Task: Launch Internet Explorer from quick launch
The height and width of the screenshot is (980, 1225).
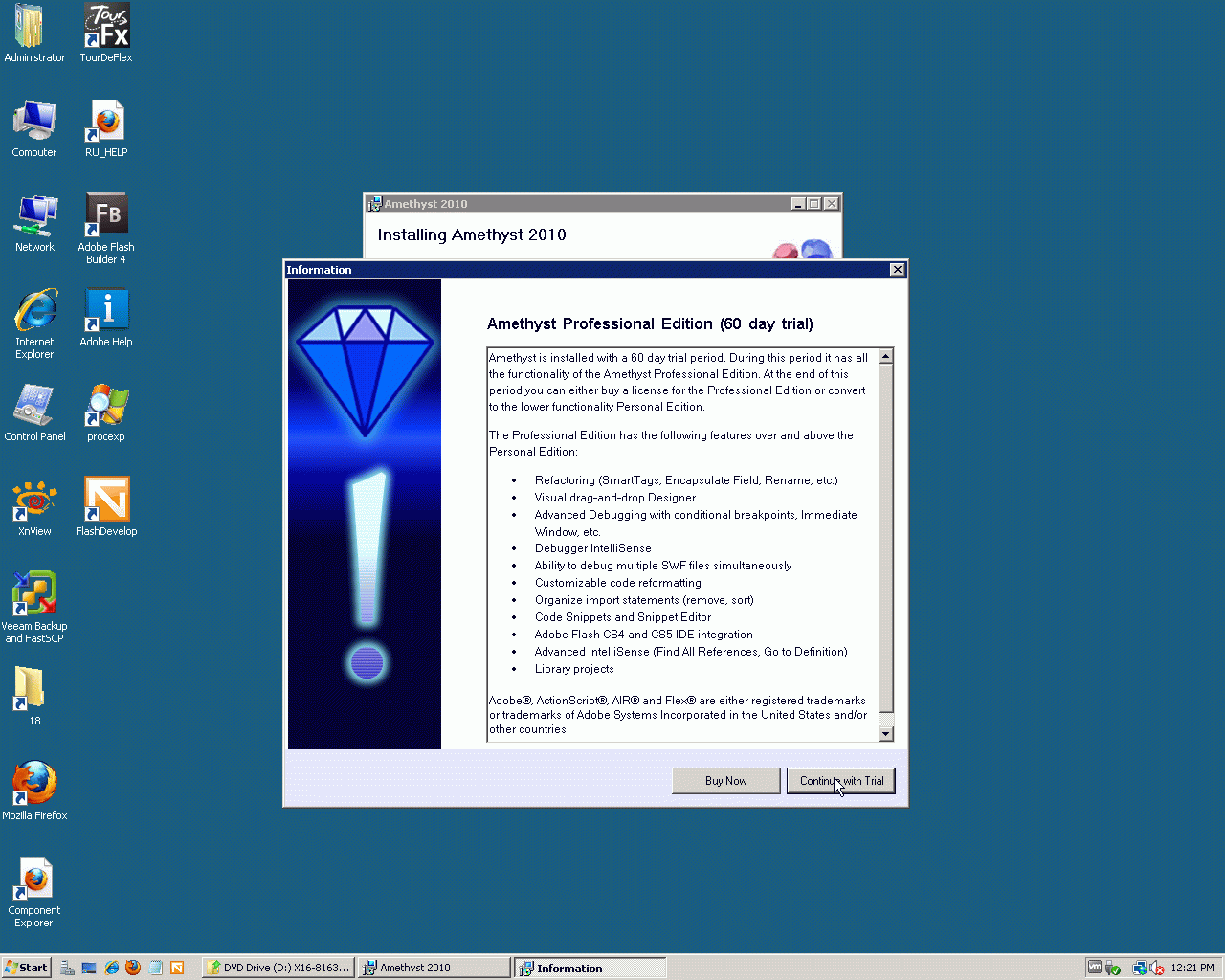Action: [111, 968]
